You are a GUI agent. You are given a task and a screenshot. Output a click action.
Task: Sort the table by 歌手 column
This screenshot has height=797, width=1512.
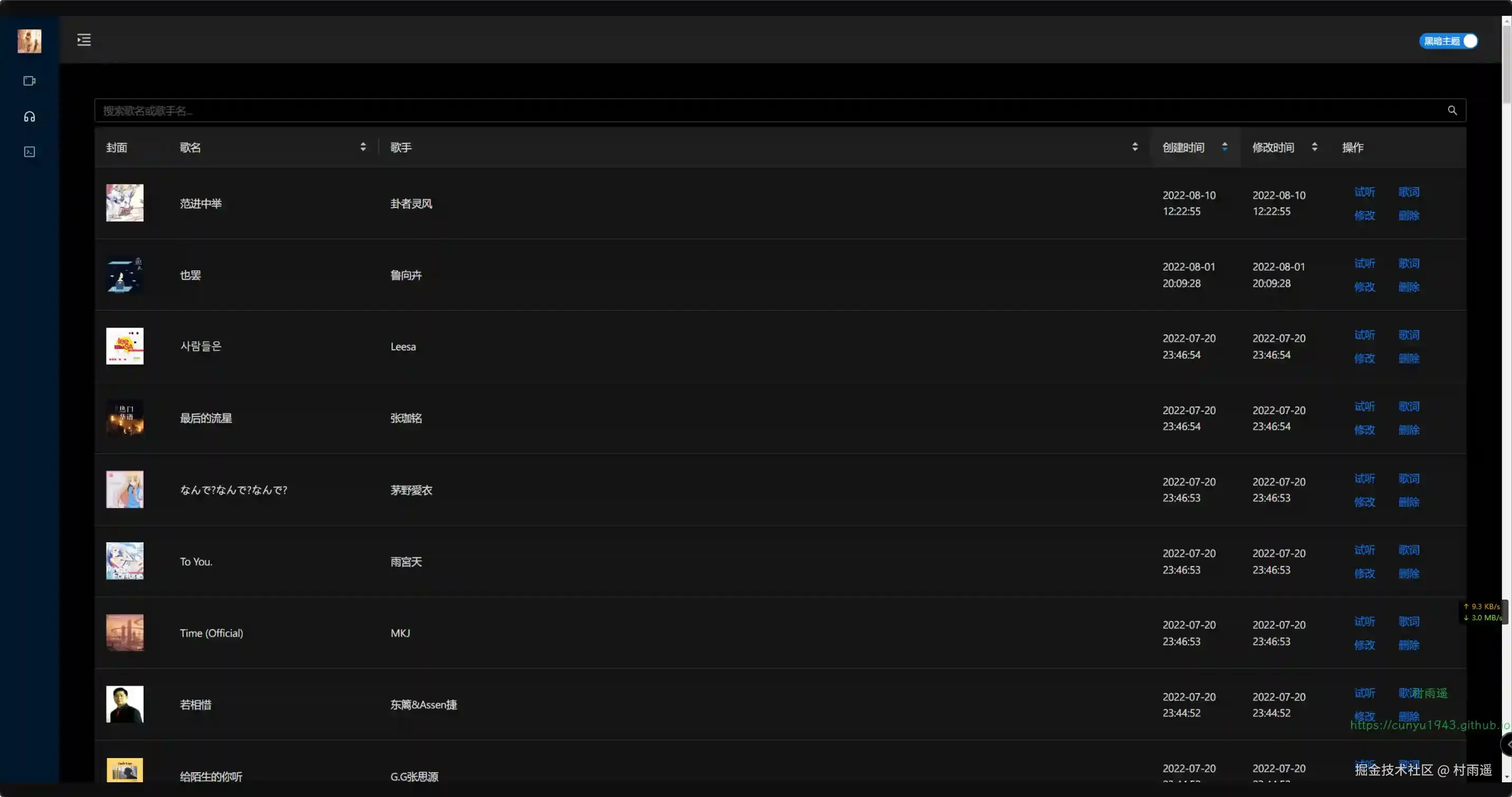[x=1134, y=147]
